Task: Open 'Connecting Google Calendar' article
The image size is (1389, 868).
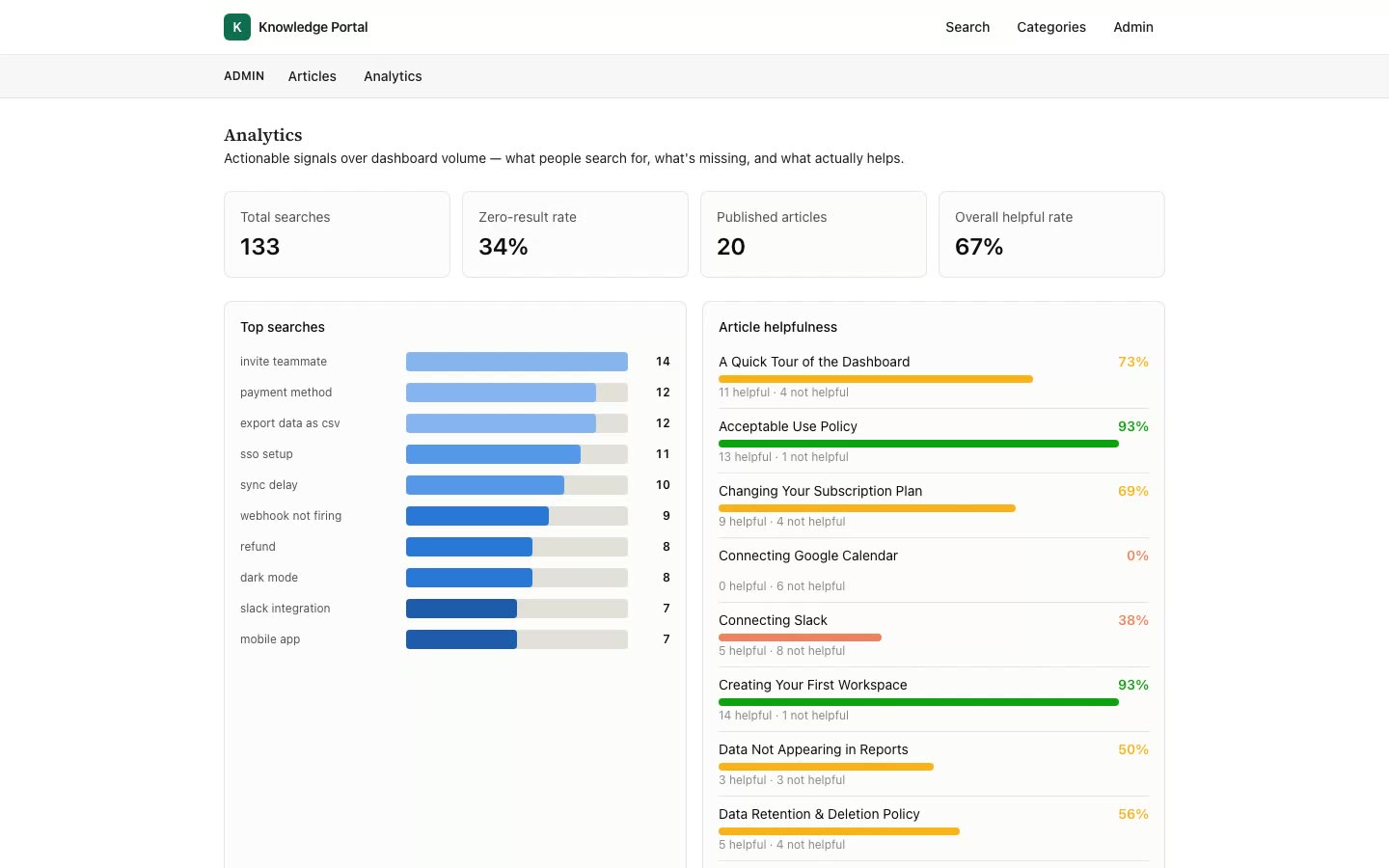Action: 808,556
